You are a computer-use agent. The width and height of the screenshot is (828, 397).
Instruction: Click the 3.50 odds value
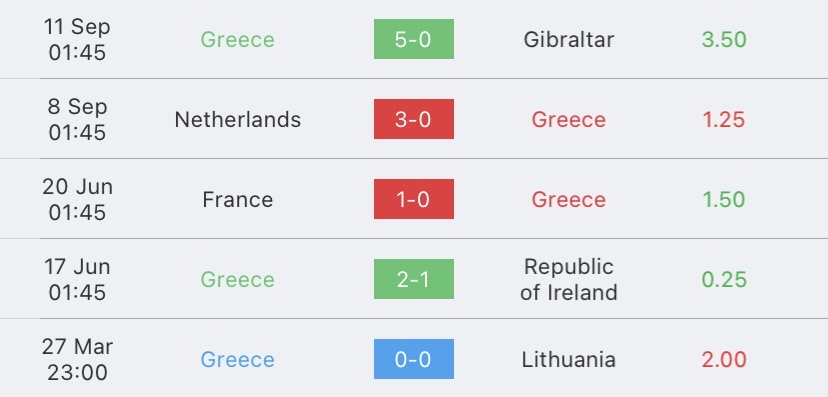[x=724, y=40]
